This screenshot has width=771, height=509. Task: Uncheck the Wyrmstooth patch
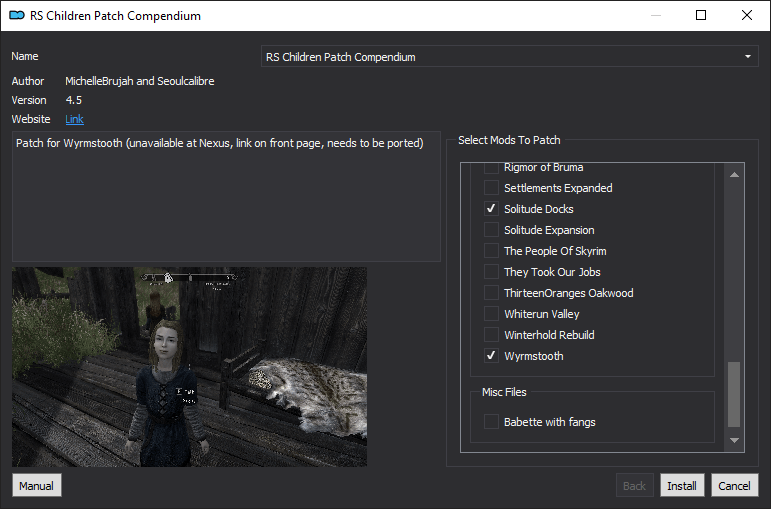[x=491, y=356]
